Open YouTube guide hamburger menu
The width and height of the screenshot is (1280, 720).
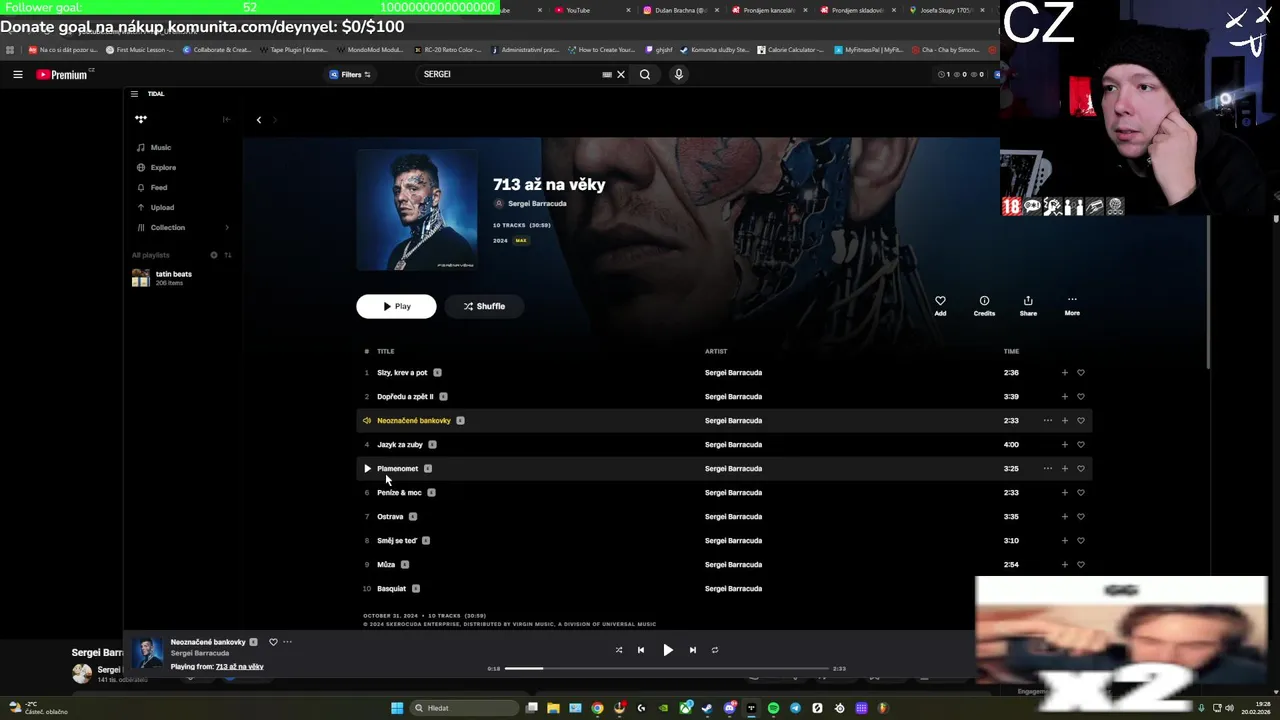18,74
